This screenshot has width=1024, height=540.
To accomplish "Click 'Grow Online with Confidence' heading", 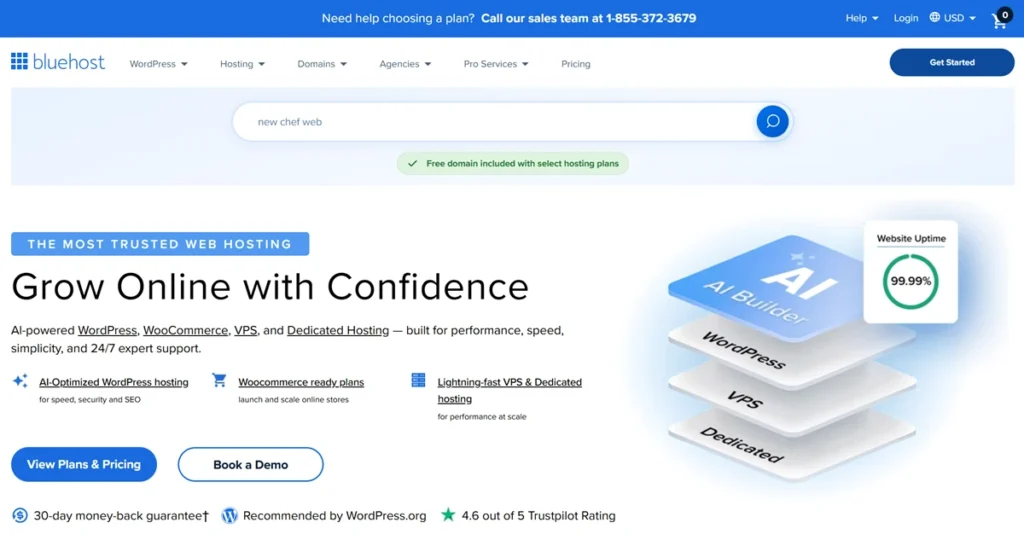I will point(270,287).
